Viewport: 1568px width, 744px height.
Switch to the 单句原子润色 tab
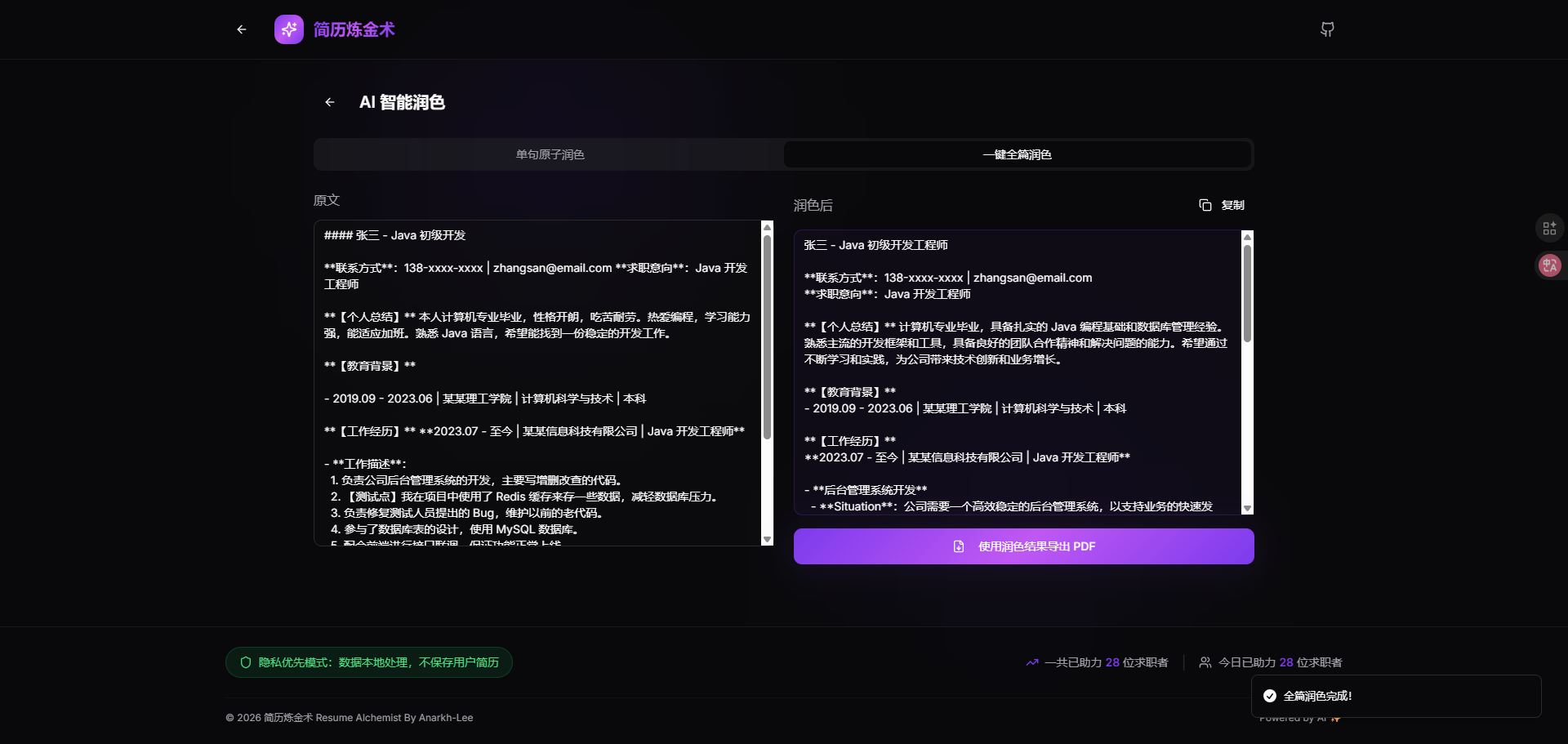[549, 154]
